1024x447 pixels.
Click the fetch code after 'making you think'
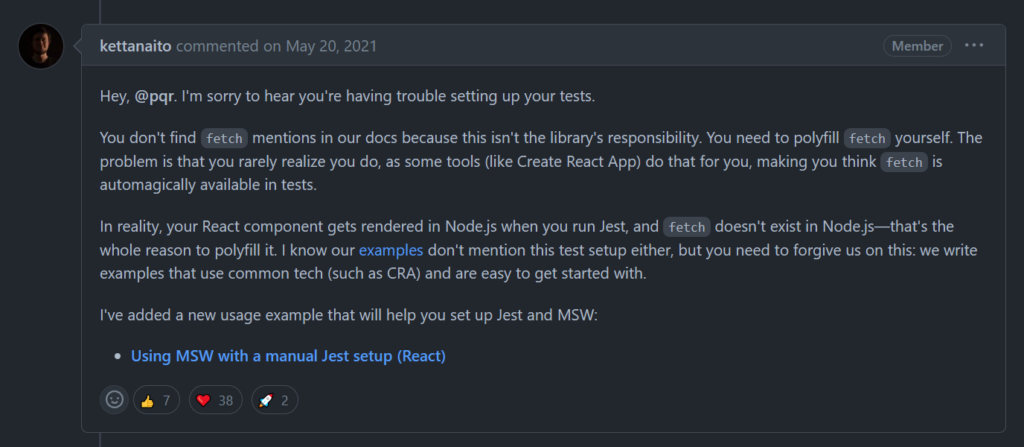pyautogui.click(x=903, y=161)
